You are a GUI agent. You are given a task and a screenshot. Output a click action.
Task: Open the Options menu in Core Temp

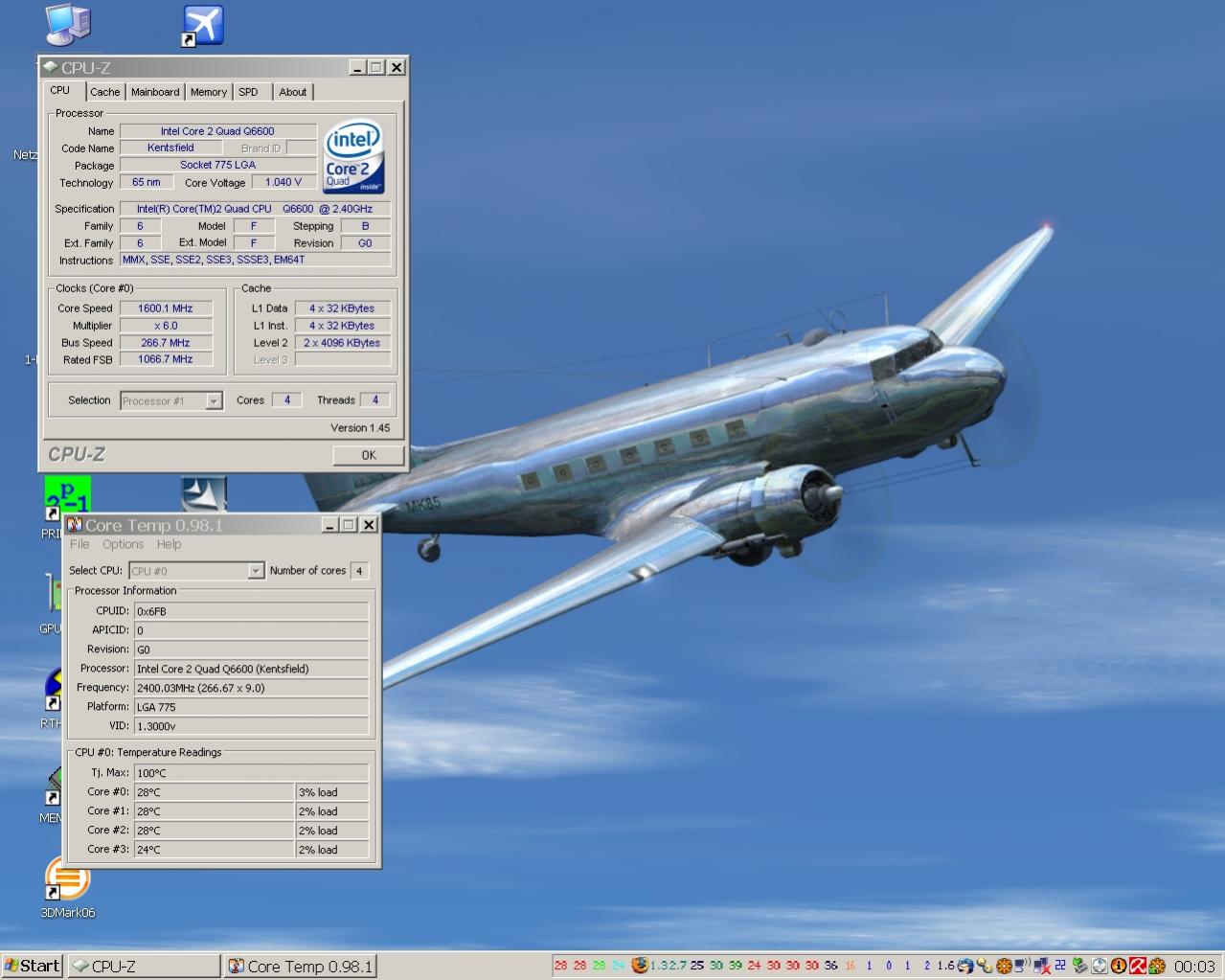click(124, 544)
